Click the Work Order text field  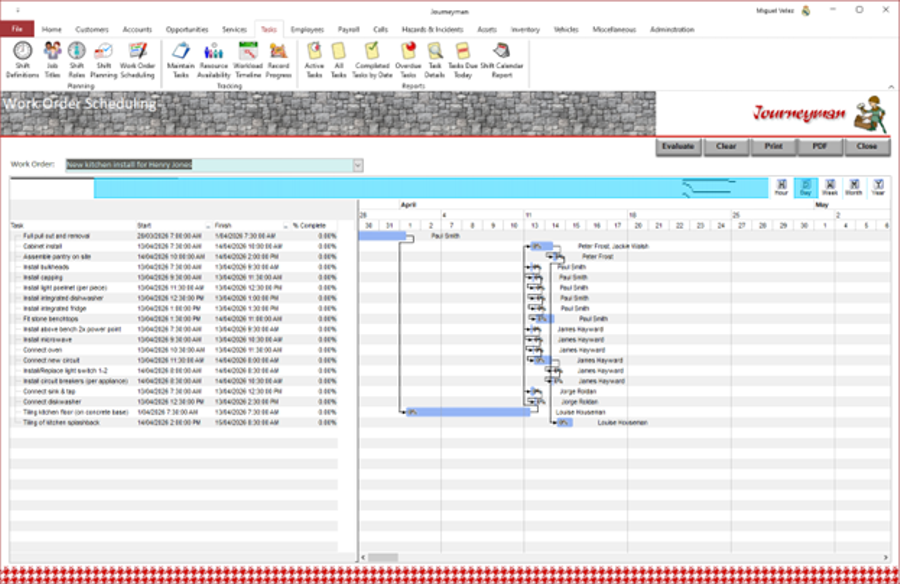coord(209,165)
